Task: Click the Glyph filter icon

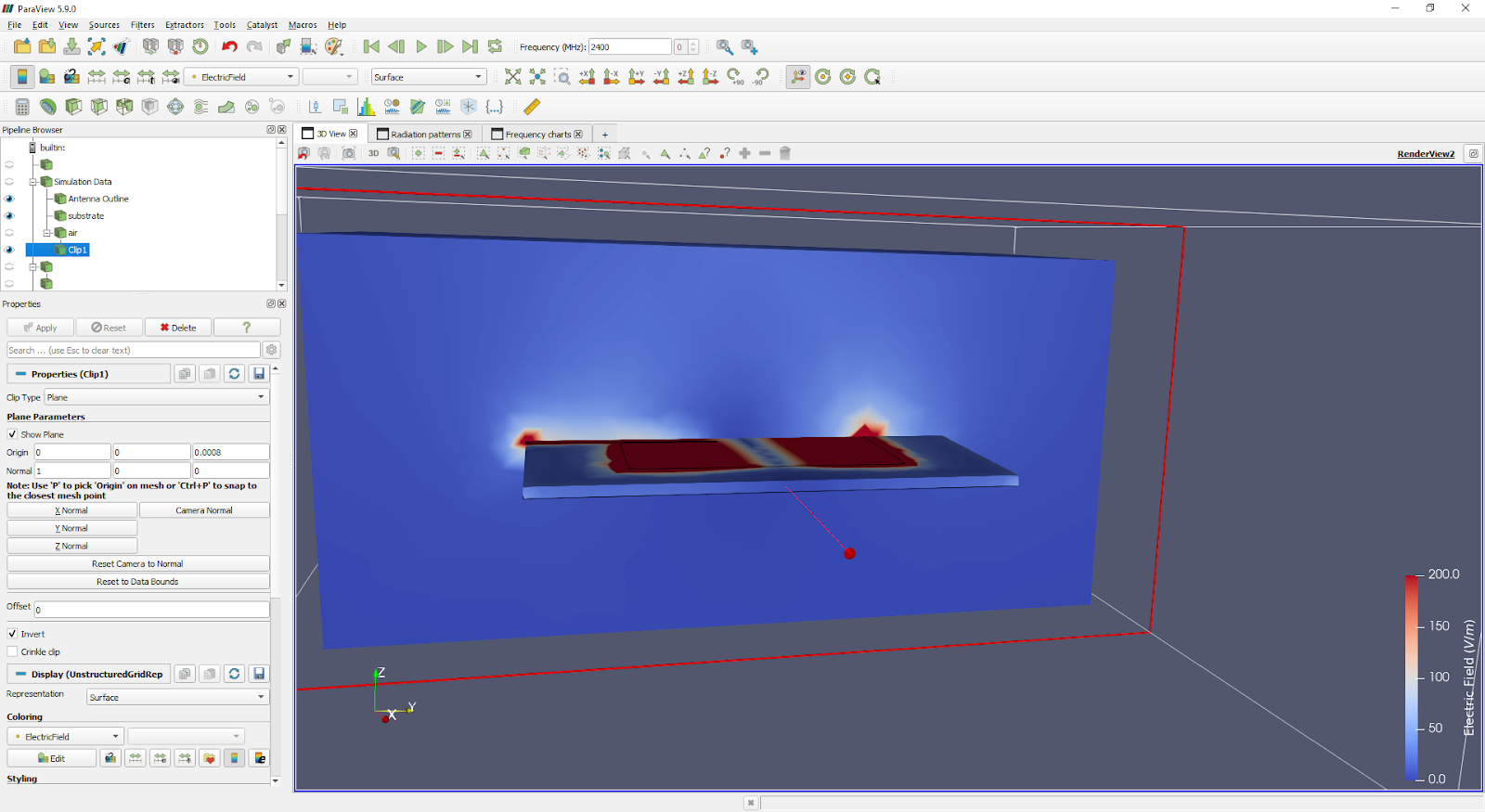Action: (x=175, y=107)
